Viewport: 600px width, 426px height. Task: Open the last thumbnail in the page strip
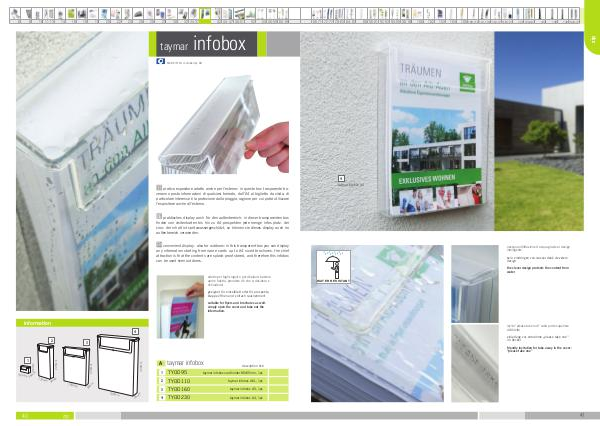coord(574,16)
